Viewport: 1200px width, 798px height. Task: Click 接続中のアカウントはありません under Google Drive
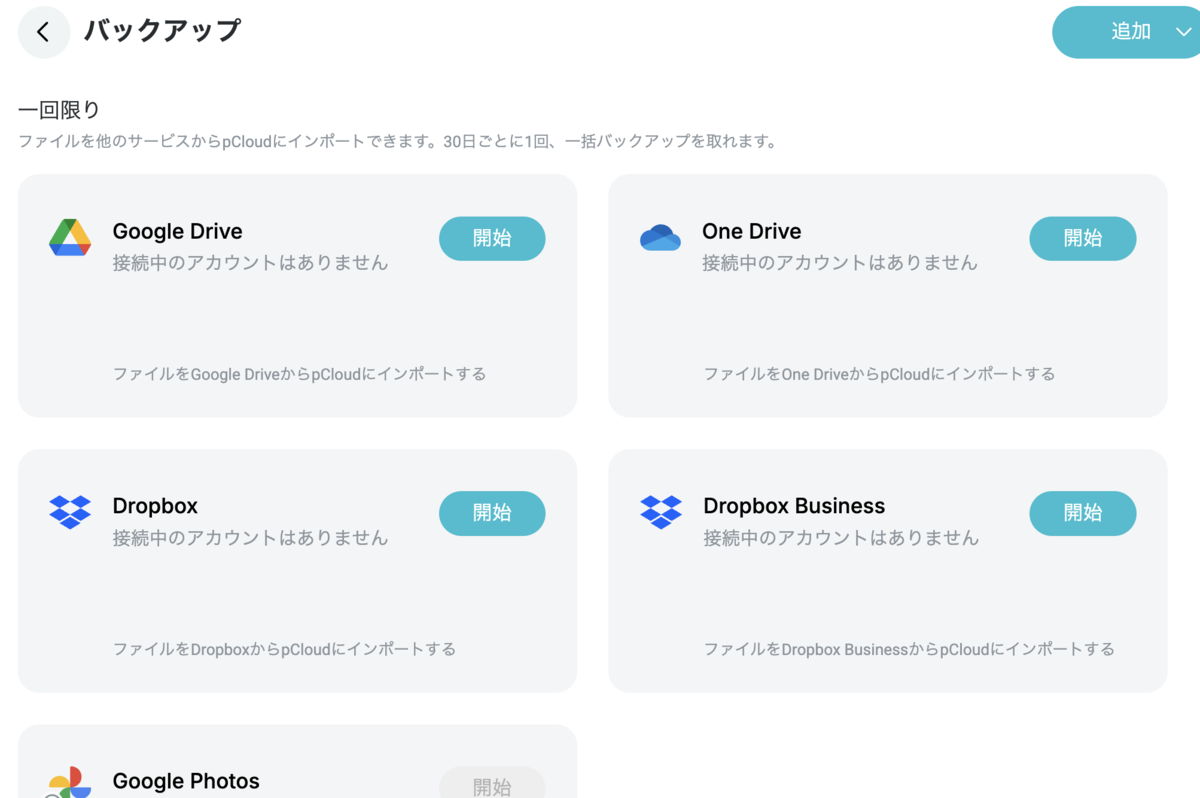coord(250,263)
